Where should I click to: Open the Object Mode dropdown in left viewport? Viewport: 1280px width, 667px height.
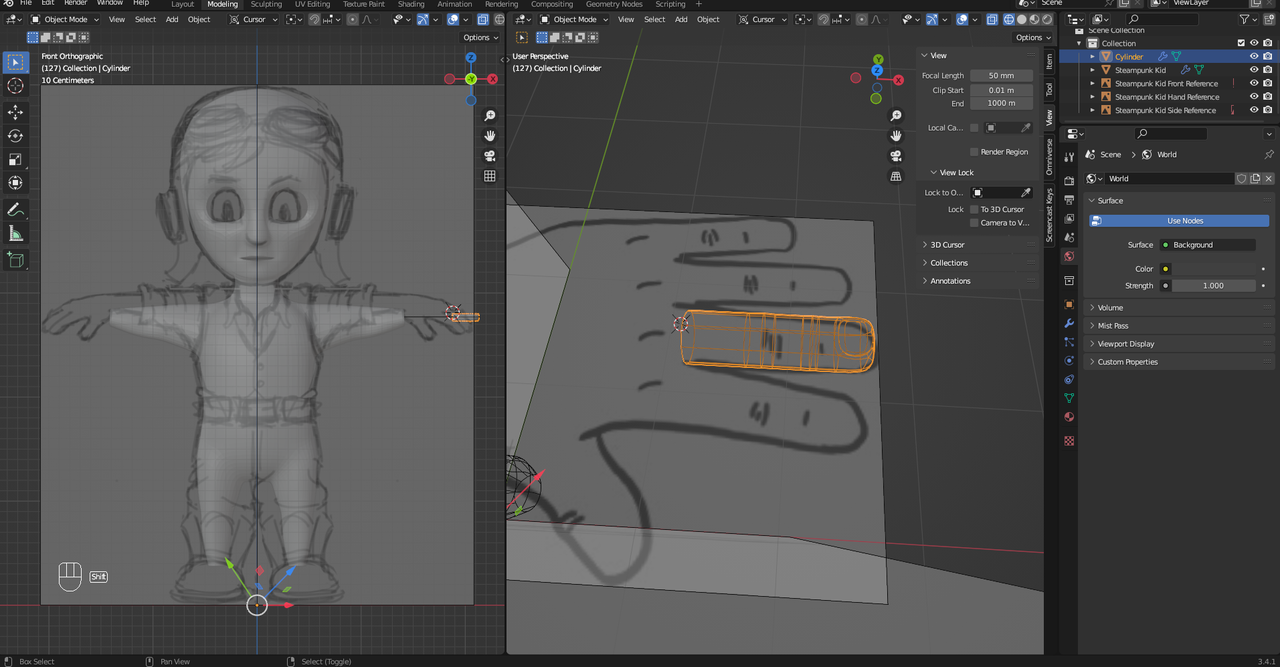pyautogui.click(x=66, y=19)
